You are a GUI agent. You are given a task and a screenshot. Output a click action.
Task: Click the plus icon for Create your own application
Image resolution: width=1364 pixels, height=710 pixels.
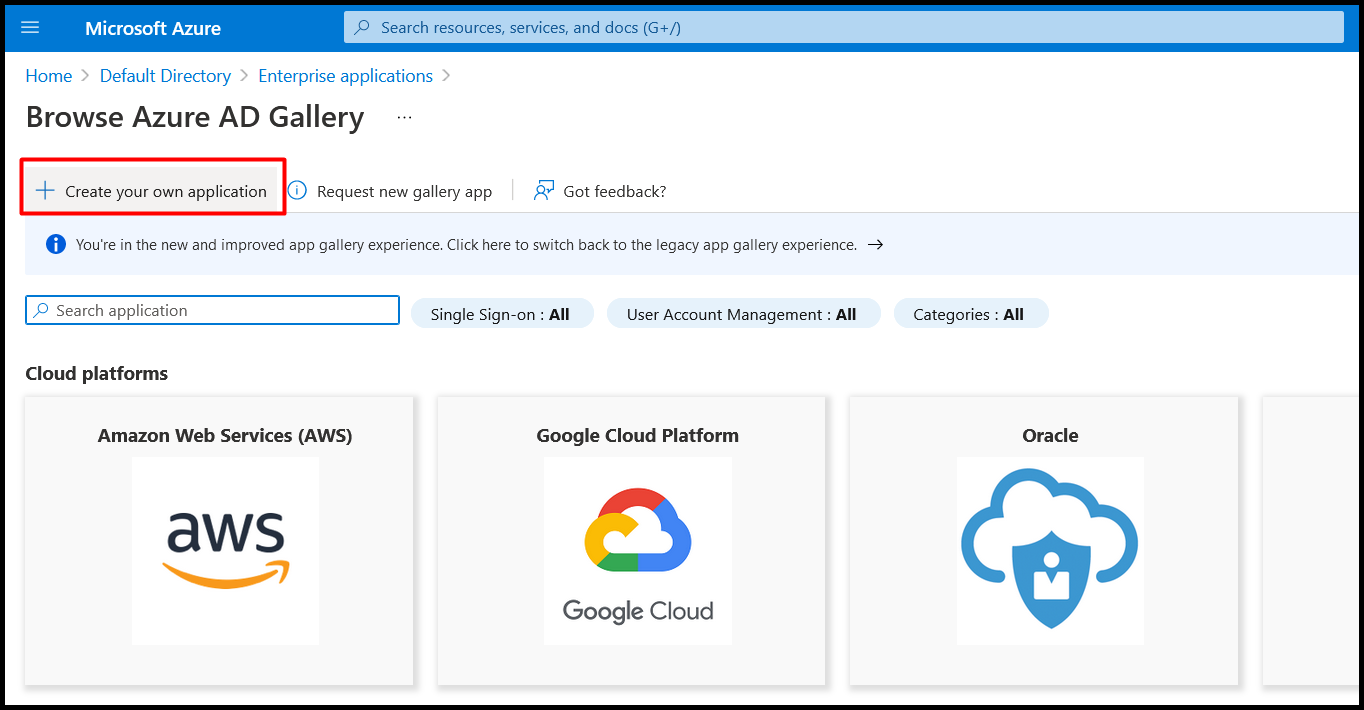tap(45, 191)
